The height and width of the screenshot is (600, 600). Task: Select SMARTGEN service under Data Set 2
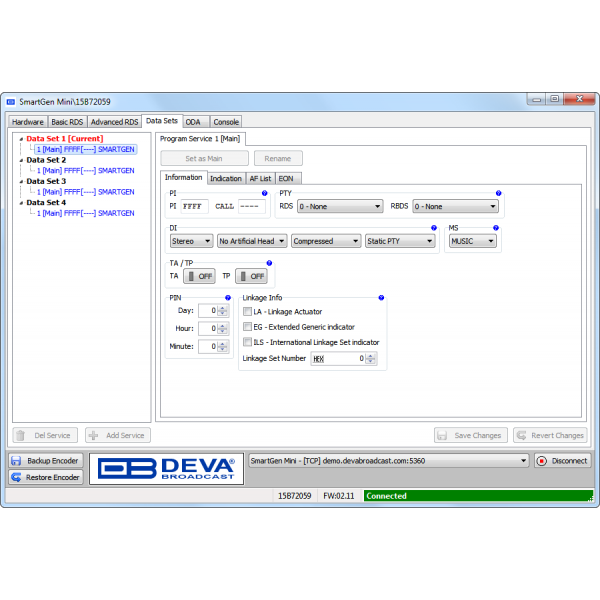[x=86, y=171]
